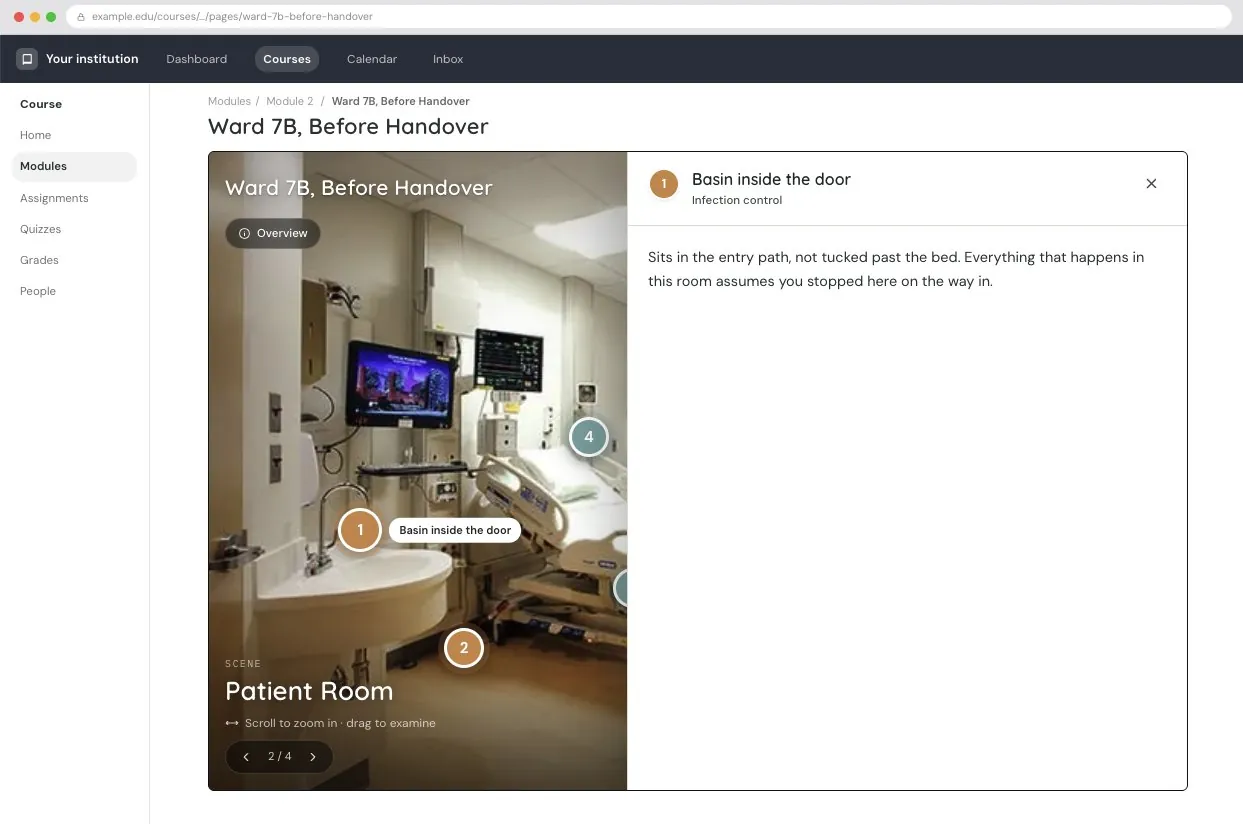Open the Courses nav tab
Viewport: 1243px width, 824px height.
pyautogui.click(x=287, y=59)
